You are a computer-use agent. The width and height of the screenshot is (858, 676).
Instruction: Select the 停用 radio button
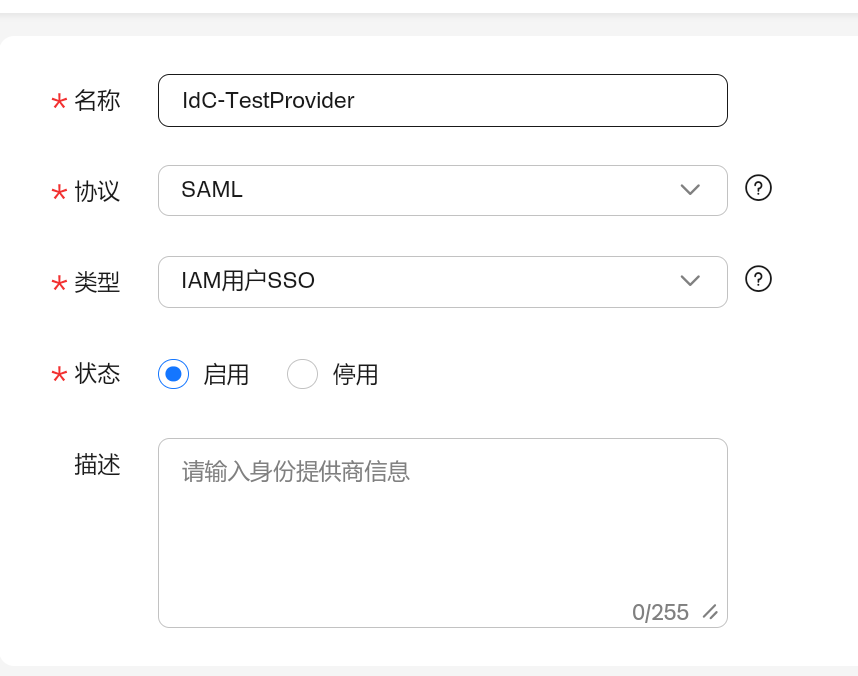coord(302,374)
